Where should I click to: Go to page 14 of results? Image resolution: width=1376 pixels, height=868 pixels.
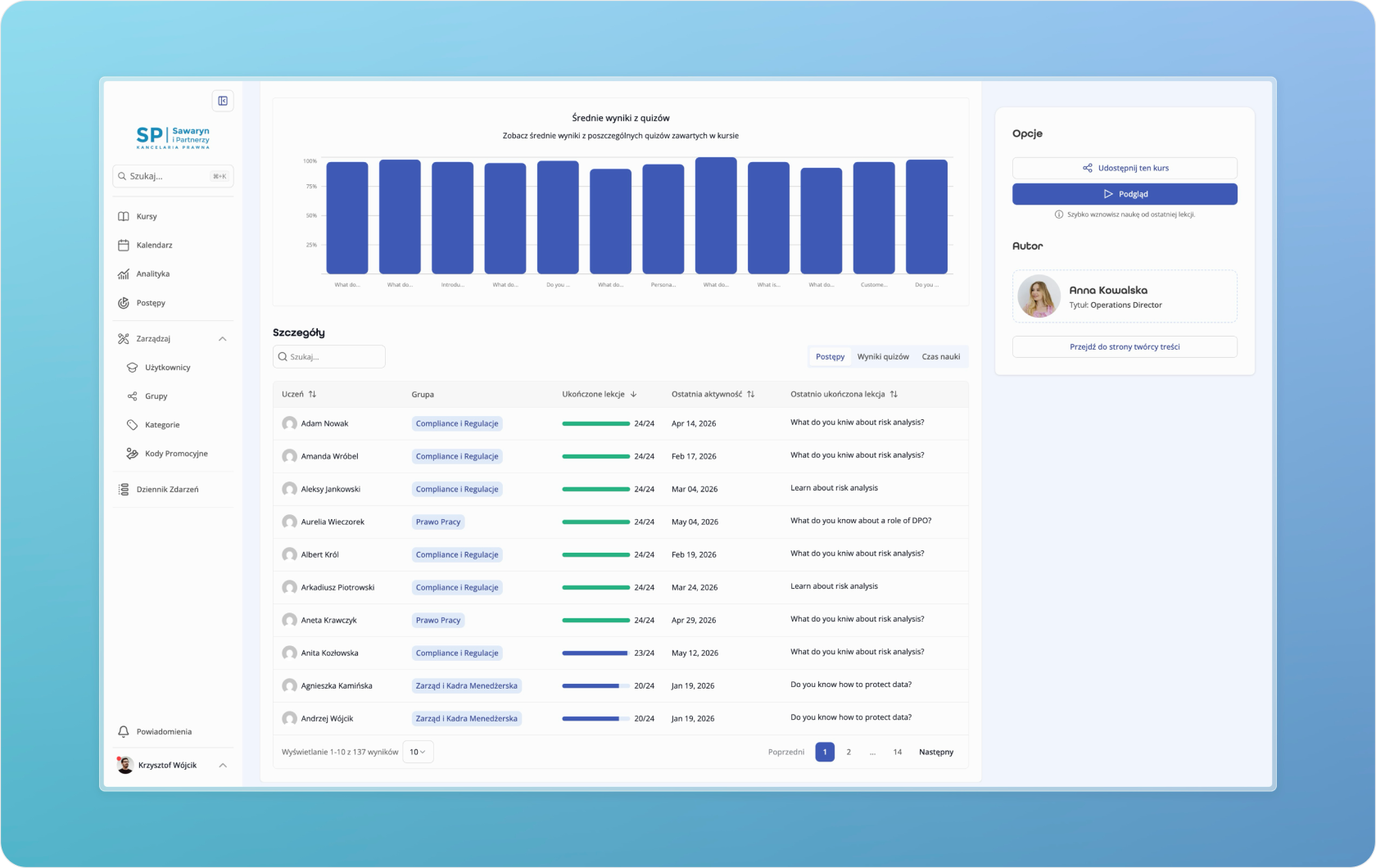(x=898, y=752)
